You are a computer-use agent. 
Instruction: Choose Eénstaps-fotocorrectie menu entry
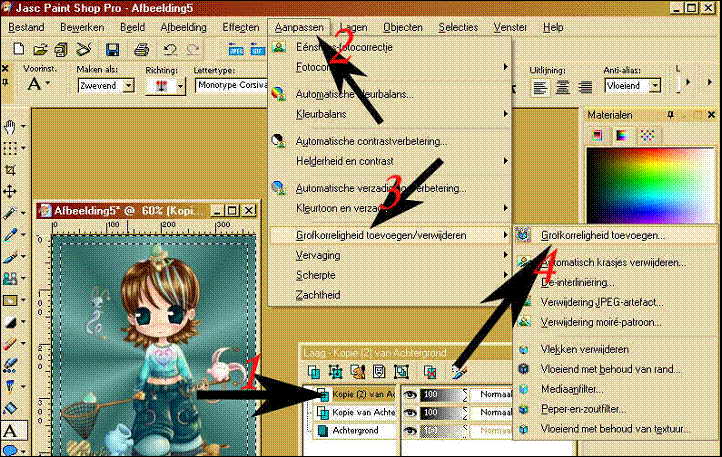pos(344,47)
